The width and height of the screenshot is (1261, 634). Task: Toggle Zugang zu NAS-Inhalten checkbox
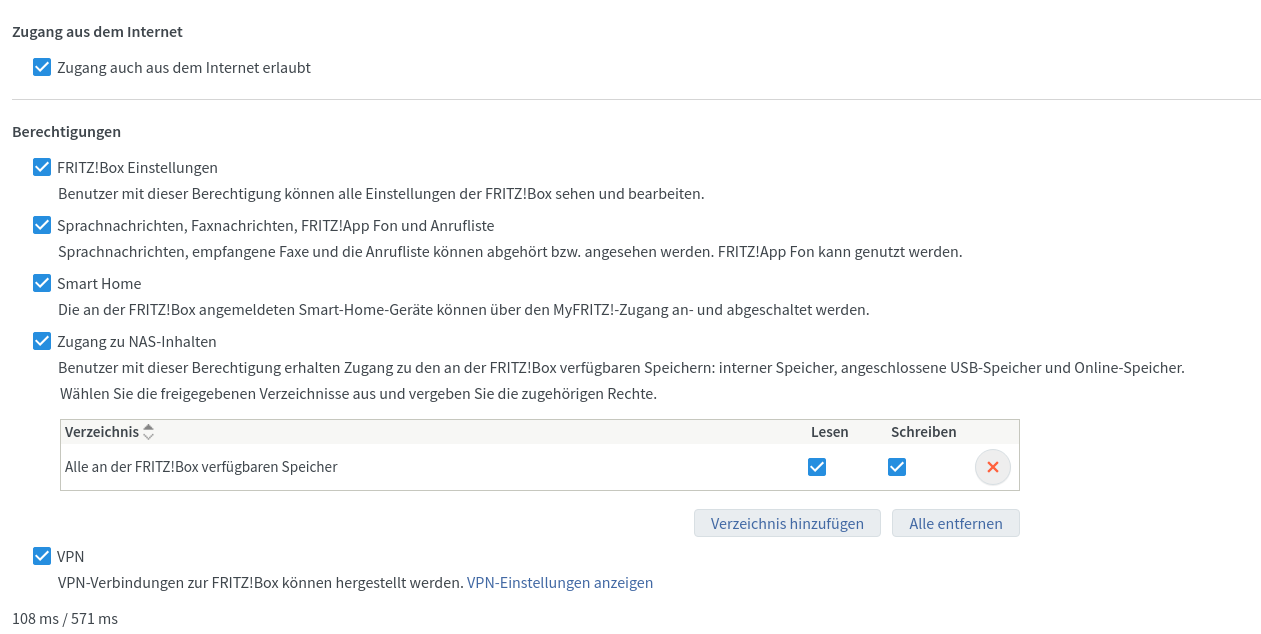(x=42, y=341)
